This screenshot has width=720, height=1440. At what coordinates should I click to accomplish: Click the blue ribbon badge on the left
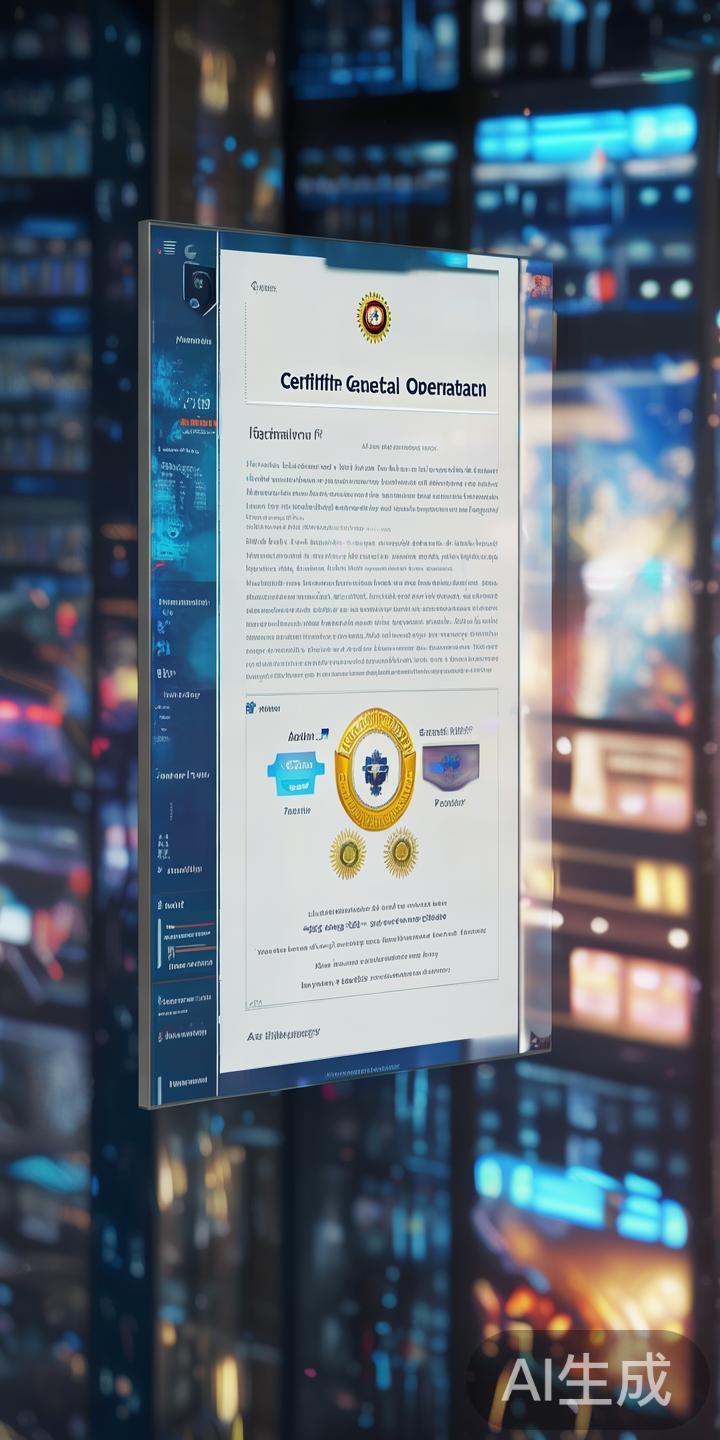coord(296,768)
